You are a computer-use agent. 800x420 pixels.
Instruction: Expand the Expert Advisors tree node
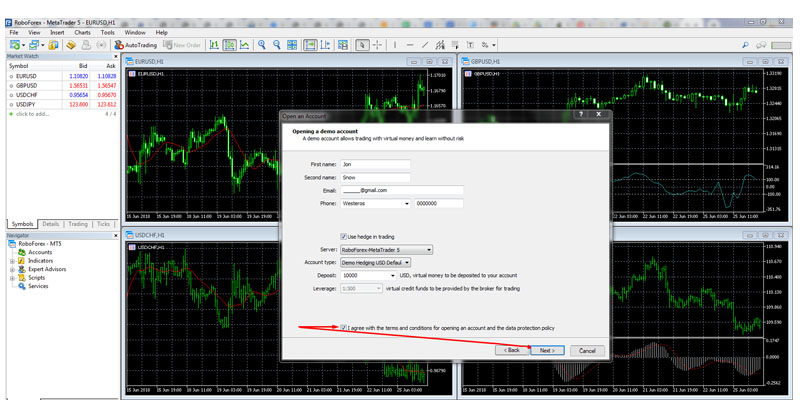pyautogui.click(x=13, y=269)
